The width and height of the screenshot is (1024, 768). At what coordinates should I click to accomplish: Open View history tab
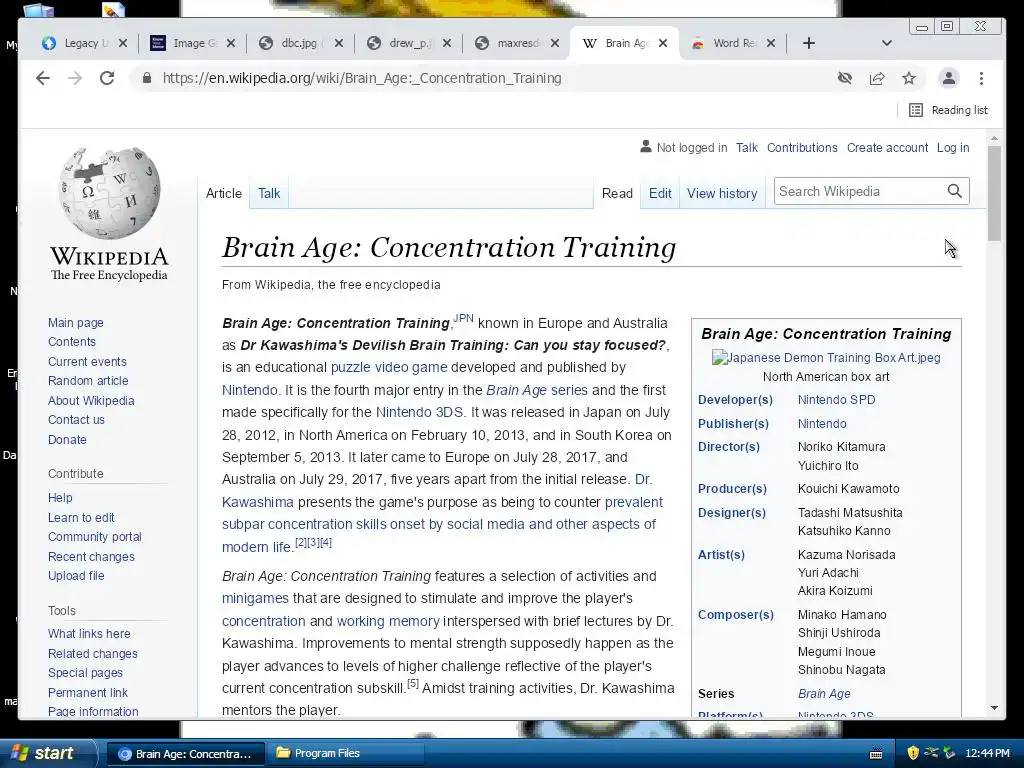coord(722,193)
